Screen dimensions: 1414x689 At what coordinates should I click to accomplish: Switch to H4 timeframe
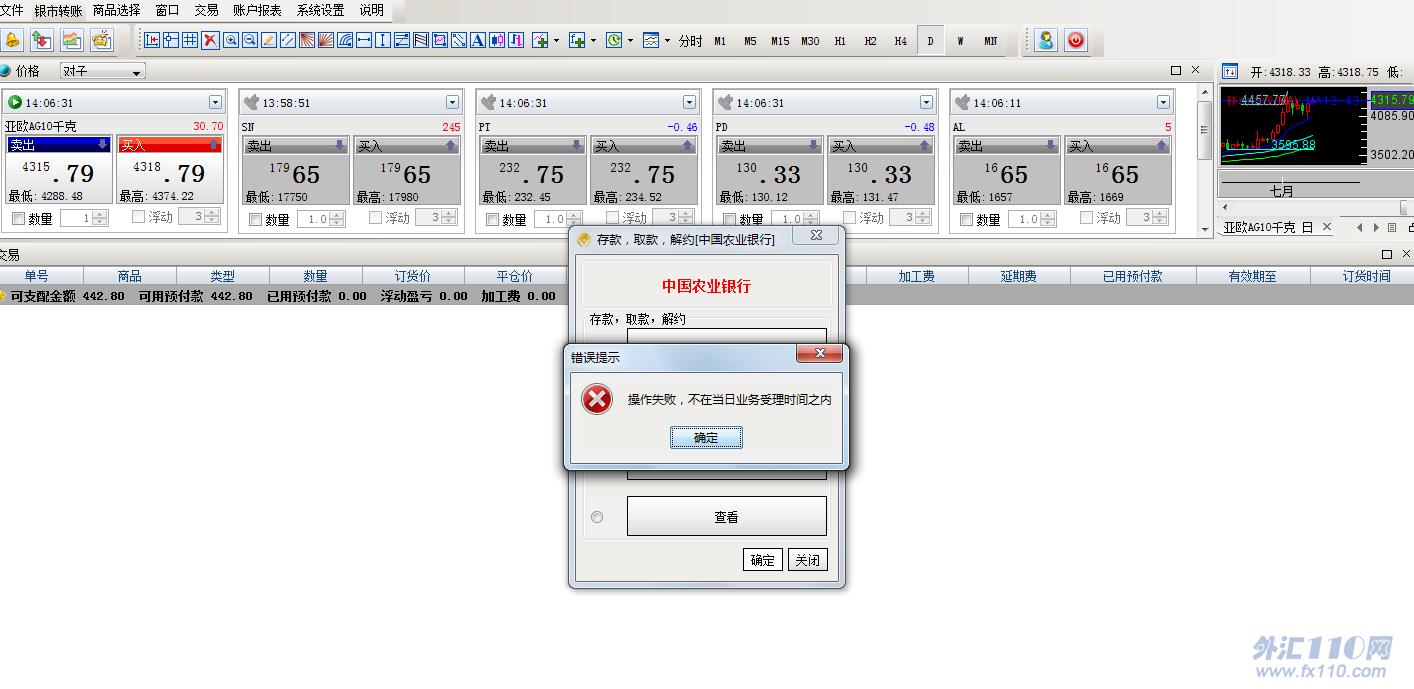[x=900, y=41]
